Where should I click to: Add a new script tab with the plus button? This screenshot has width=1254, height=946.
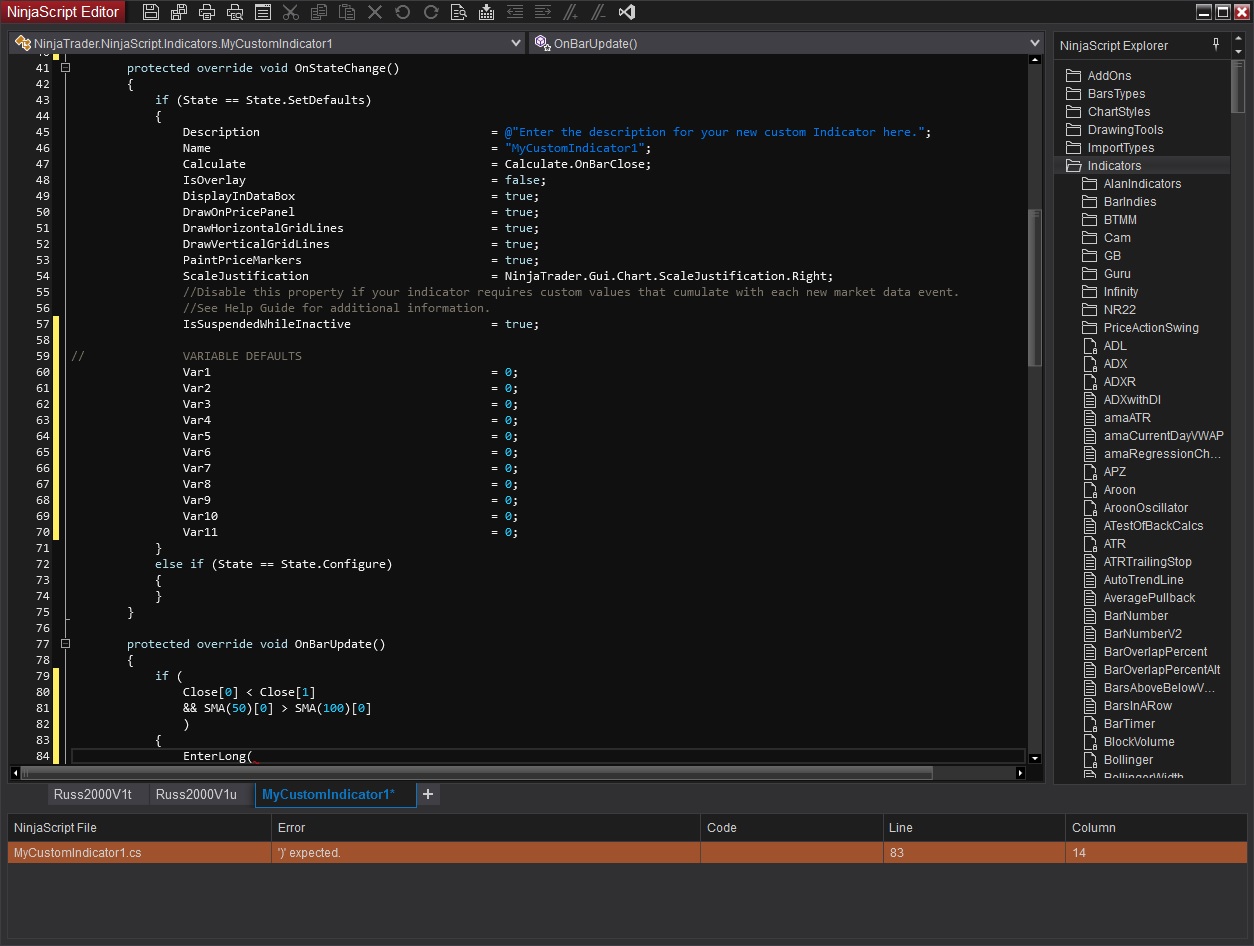[428, 794]
